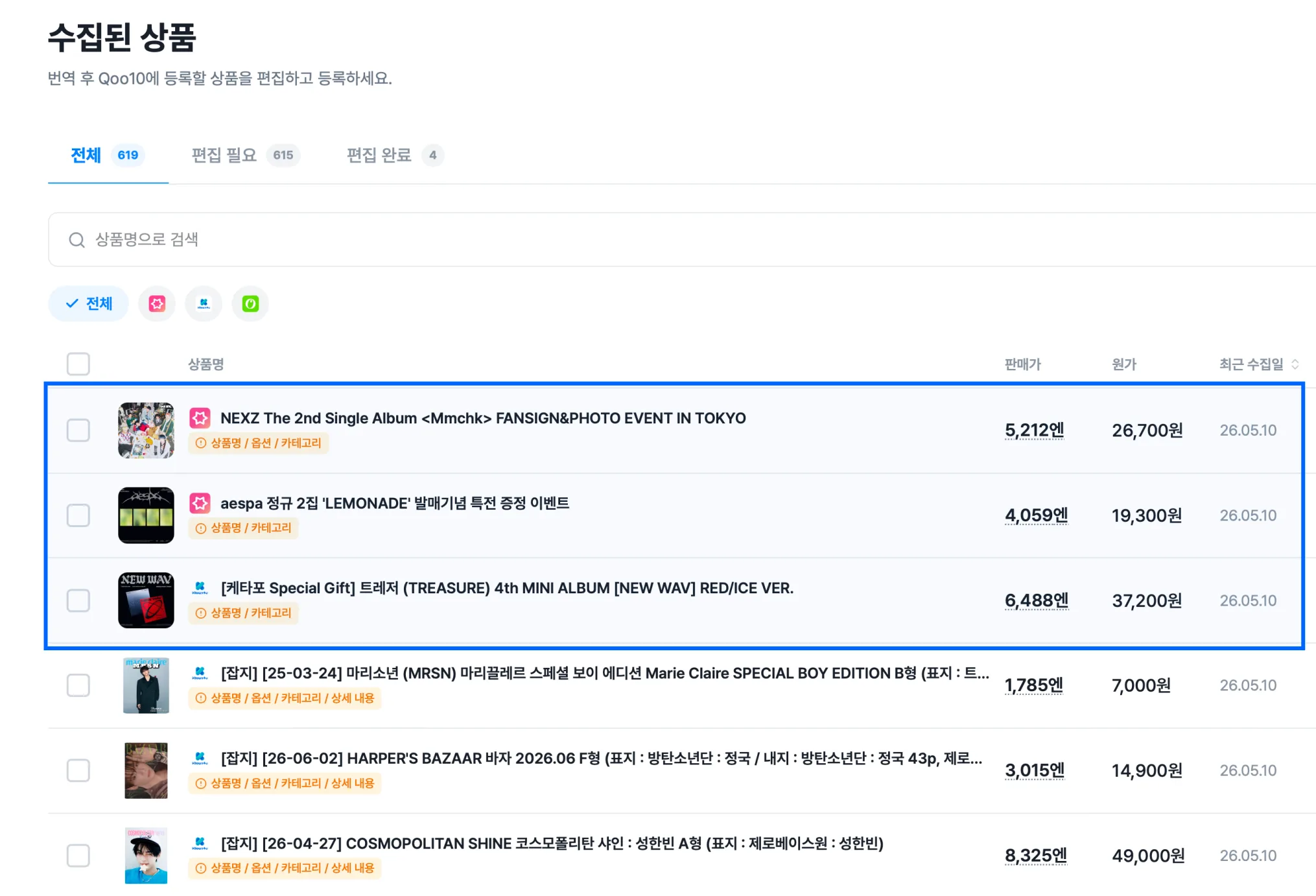
Task: Click the 14,900원 cost value
Action: pyautogui.click(x=1147, y=770)
